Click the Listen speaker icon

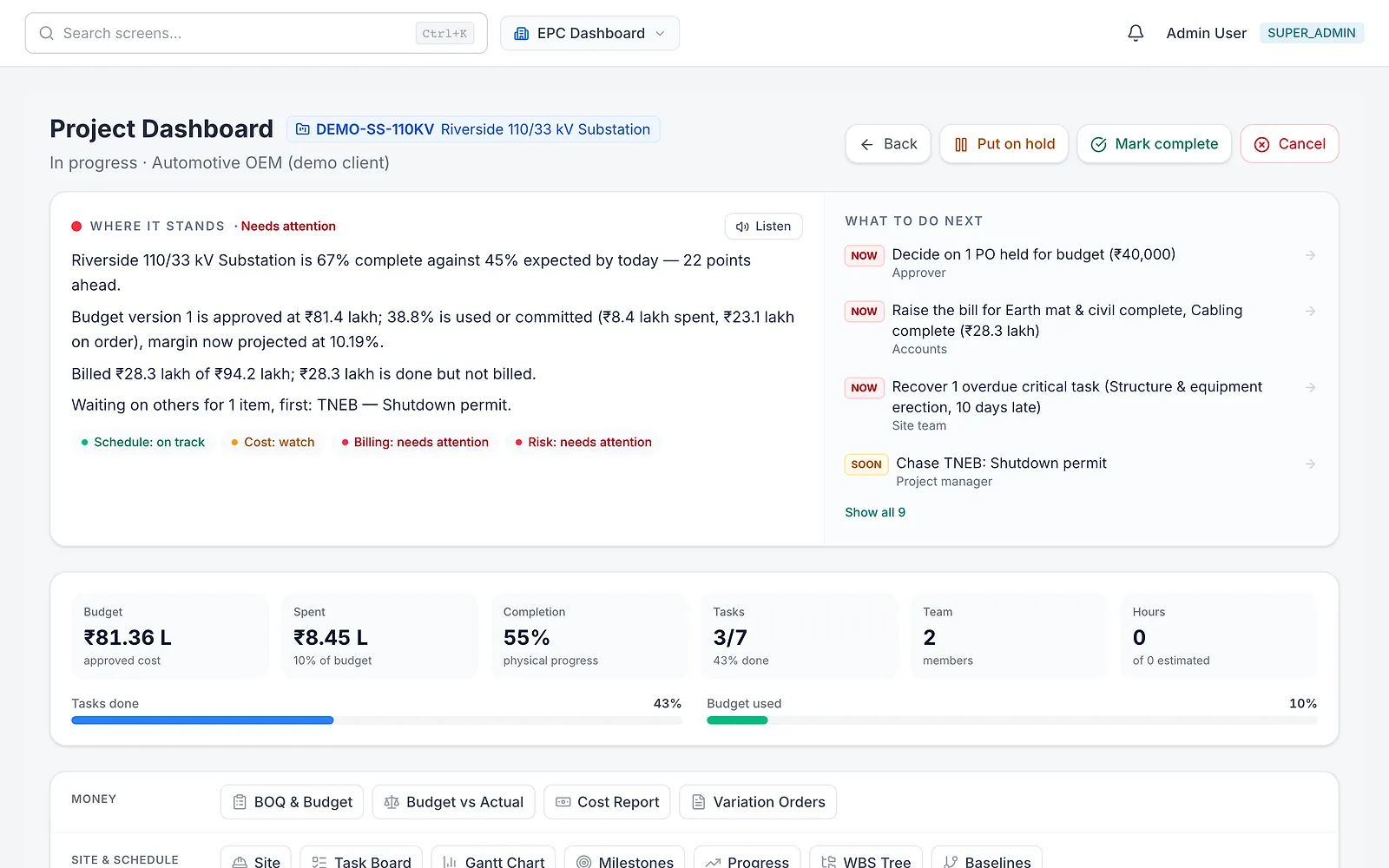pos(742,227)
